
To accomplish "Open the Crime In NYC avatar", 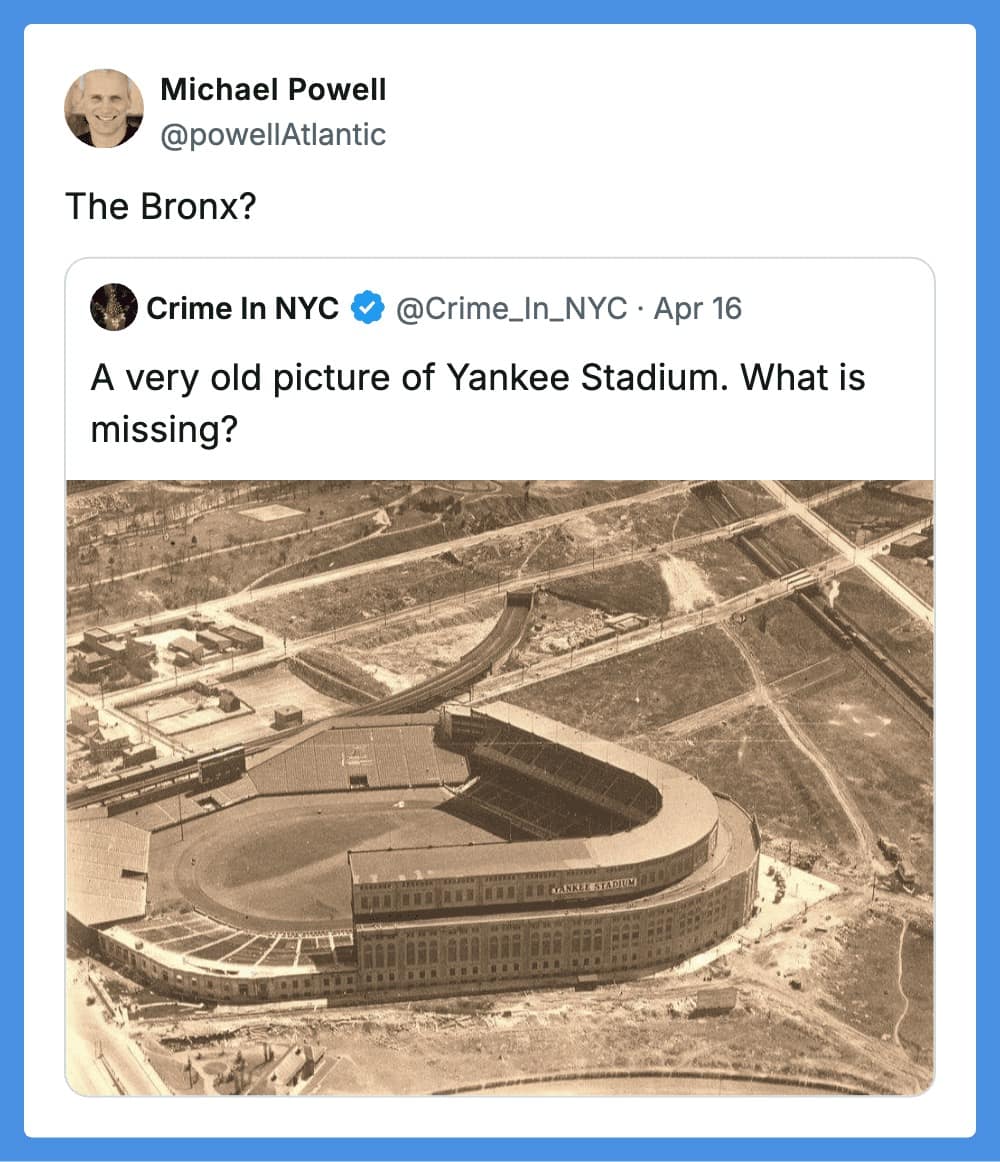I will (114, 308).
